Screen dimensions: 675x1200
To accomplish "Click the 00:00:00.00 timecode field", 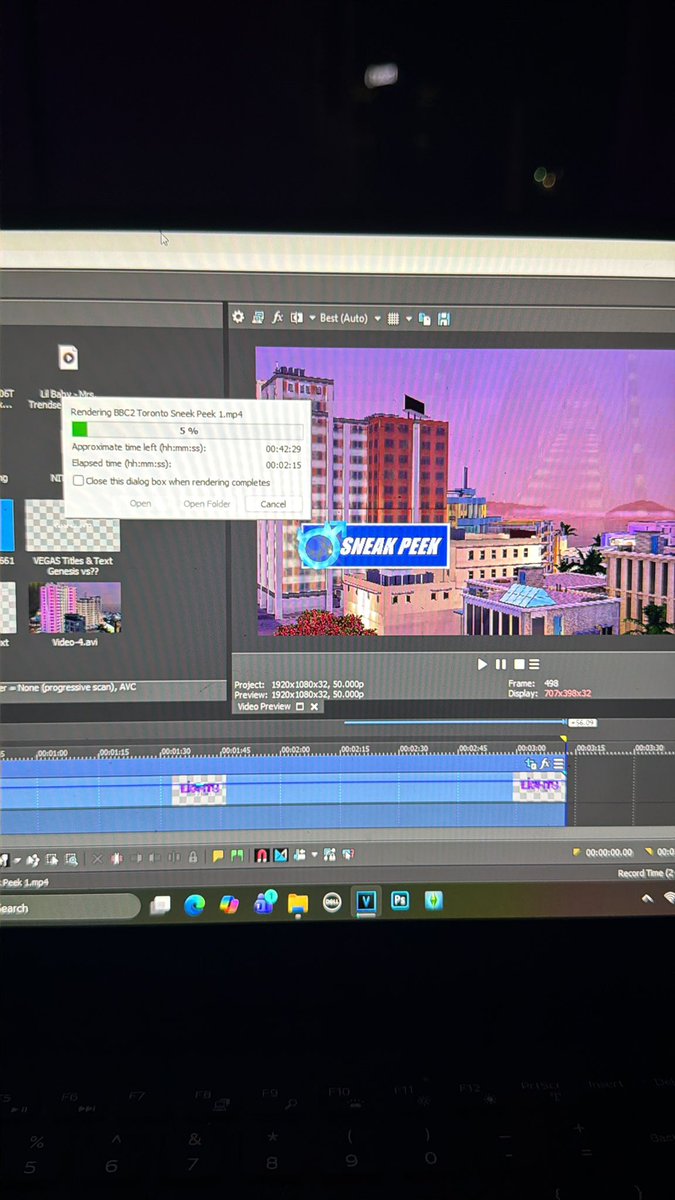I will (x=609, y=852).
